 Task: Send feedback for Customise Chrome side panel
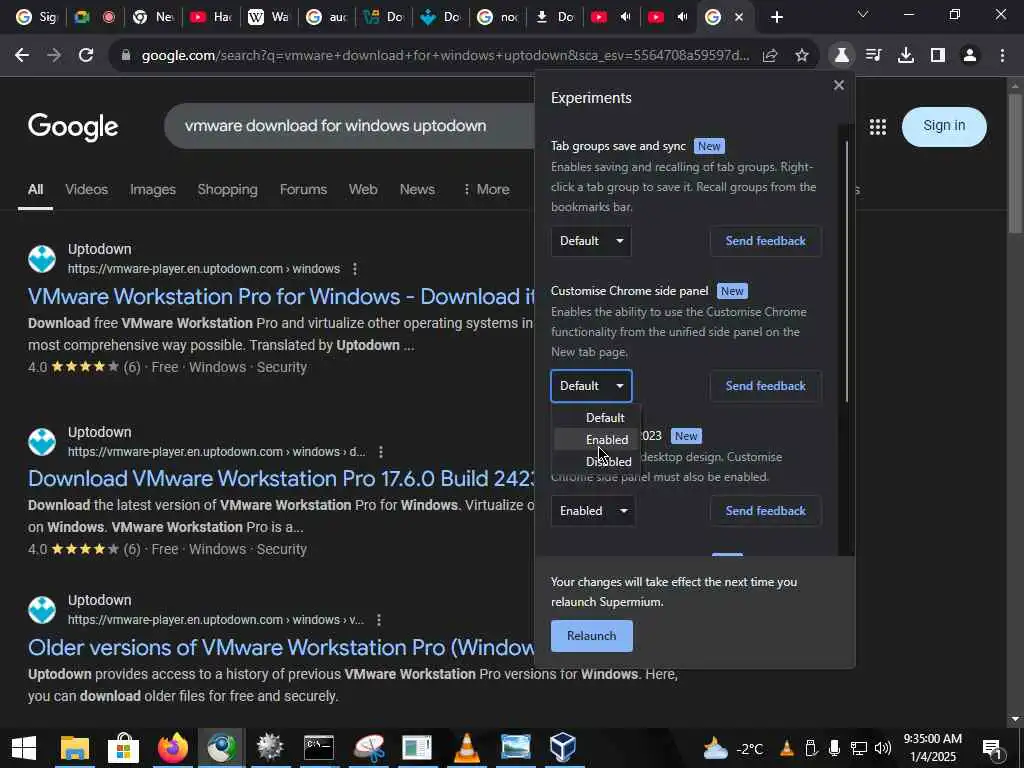click(765, 386)
